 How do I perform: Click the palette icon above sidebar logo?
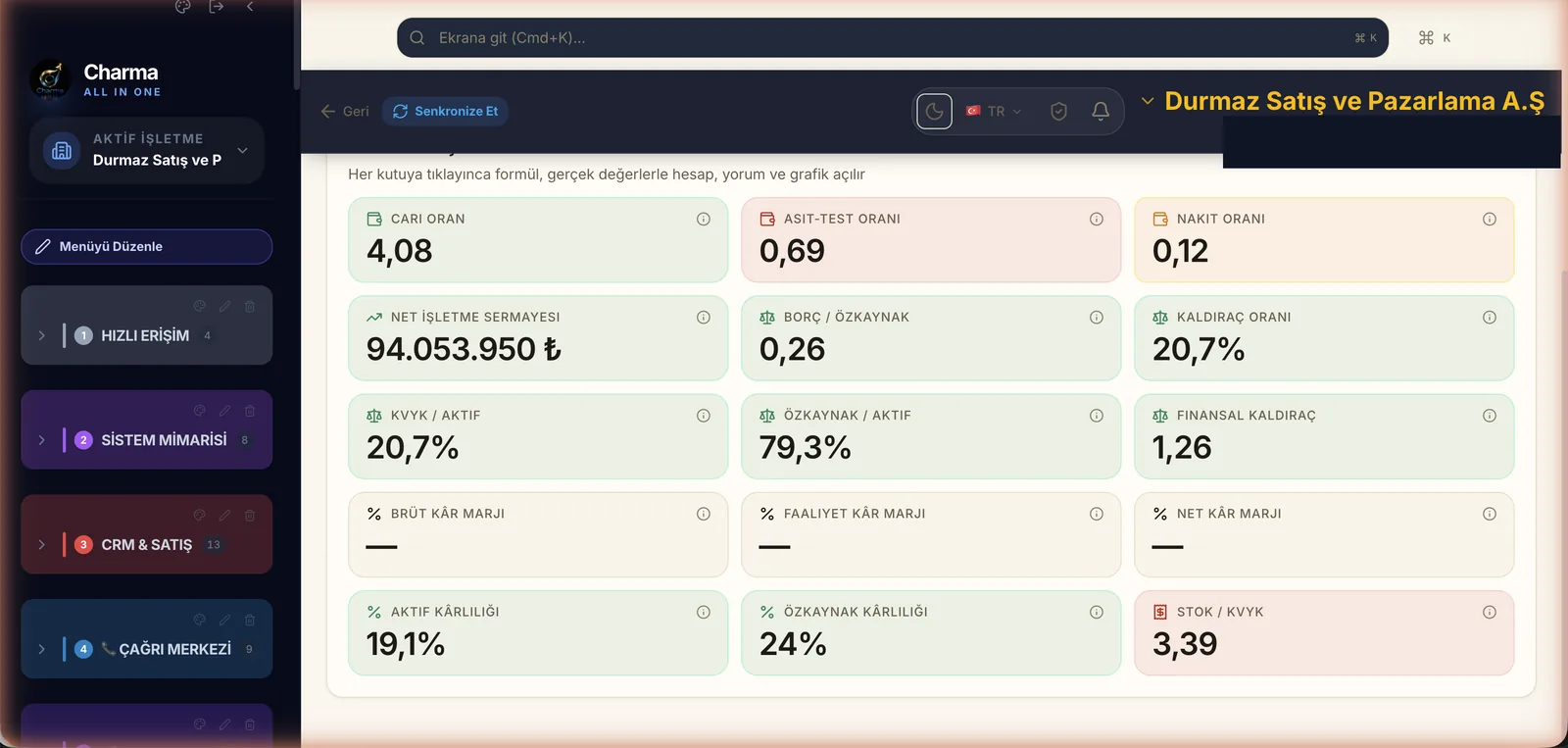click(182, 6)
